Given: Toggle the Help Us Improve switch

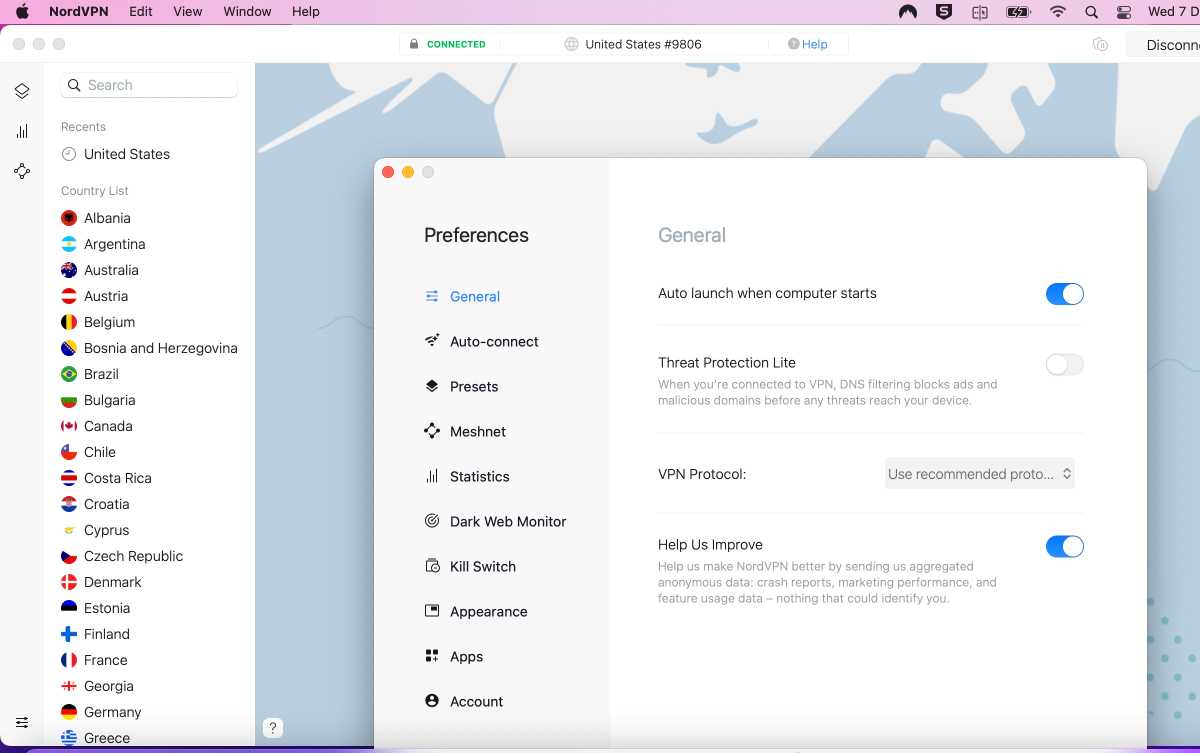Looking at the screenshot, I should (1065, 546).
